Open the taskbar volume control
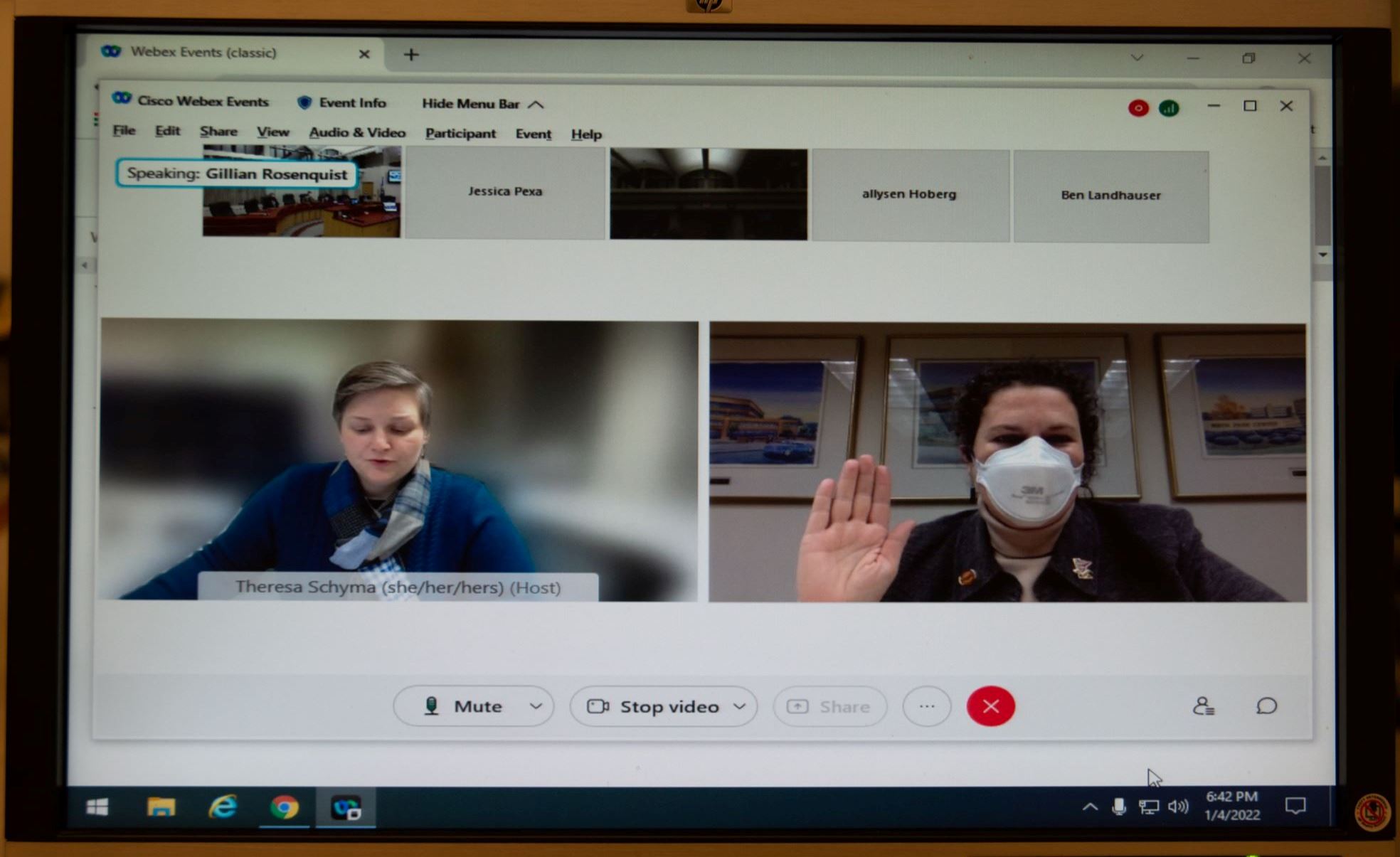 [1178, 807]
